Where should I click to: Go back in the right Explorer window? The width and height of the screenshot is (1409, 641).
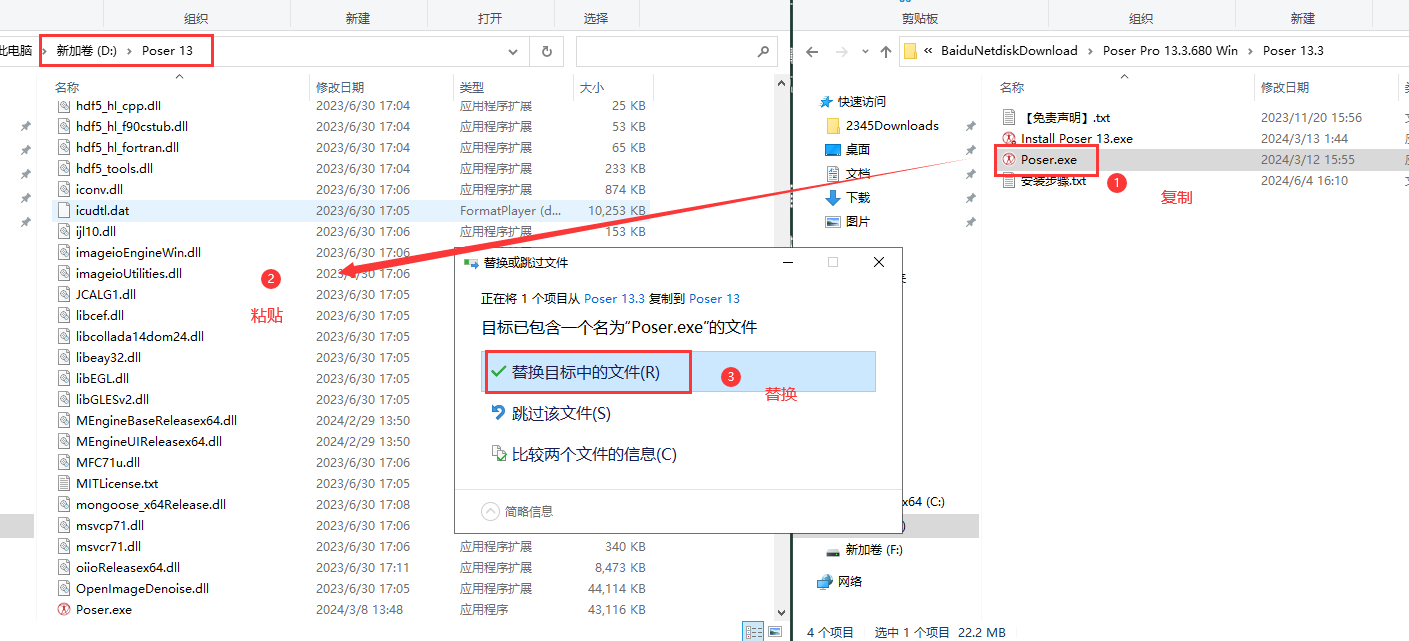tap(812, 51)
